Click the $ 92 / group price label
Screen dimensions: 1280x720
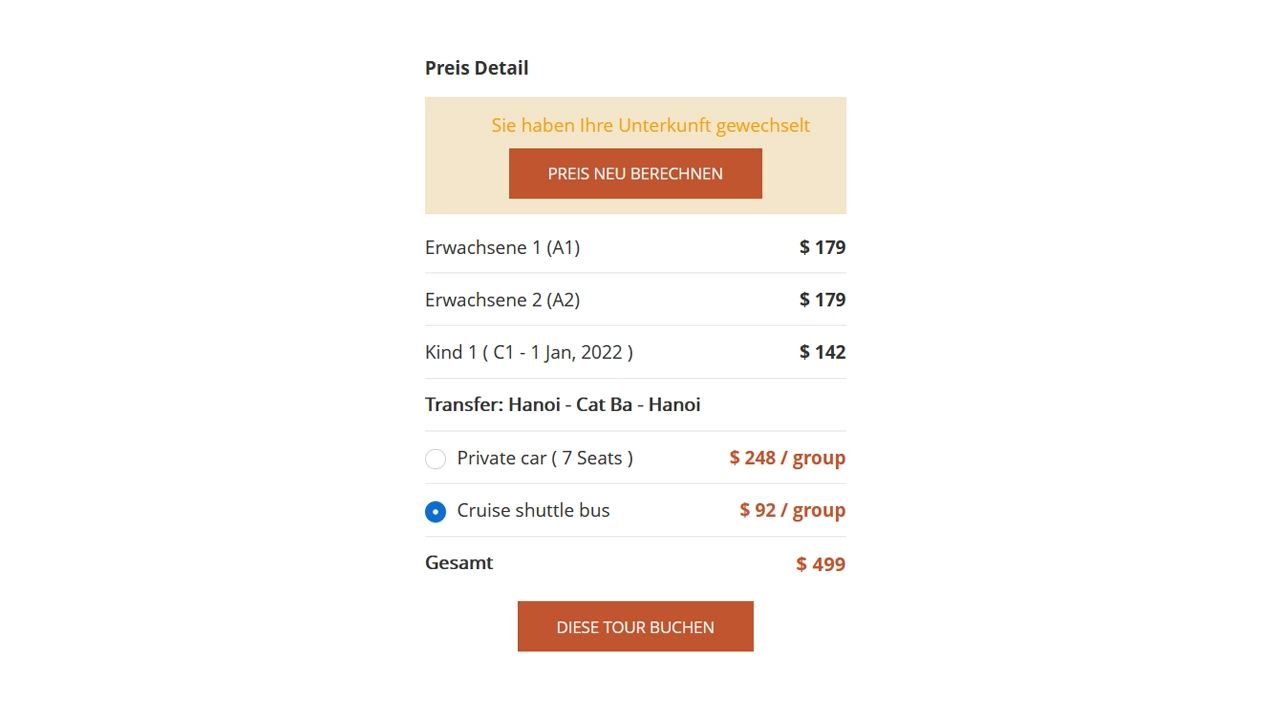click(x=792, y=510)
